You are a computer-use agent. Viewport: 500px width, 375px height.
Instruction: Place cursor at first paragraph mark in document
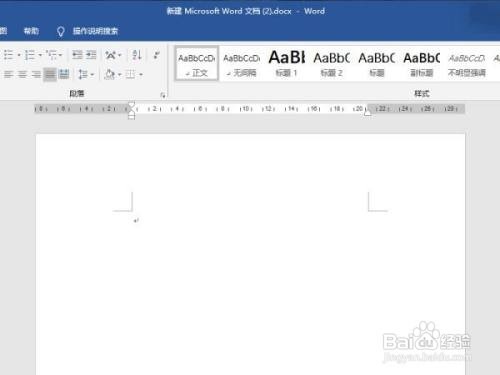[x=136, y=221]
